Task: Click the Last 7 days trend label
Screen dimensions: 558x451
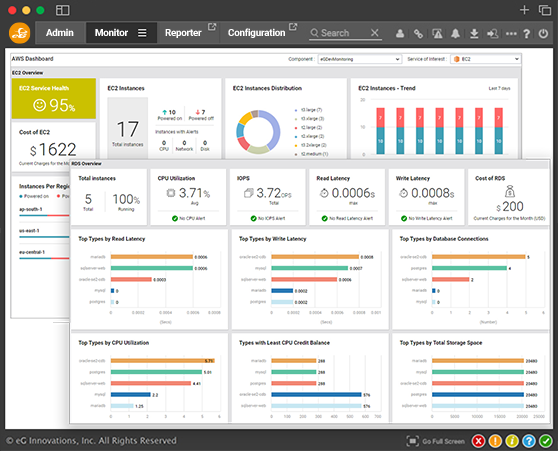Action: point(499,88)
